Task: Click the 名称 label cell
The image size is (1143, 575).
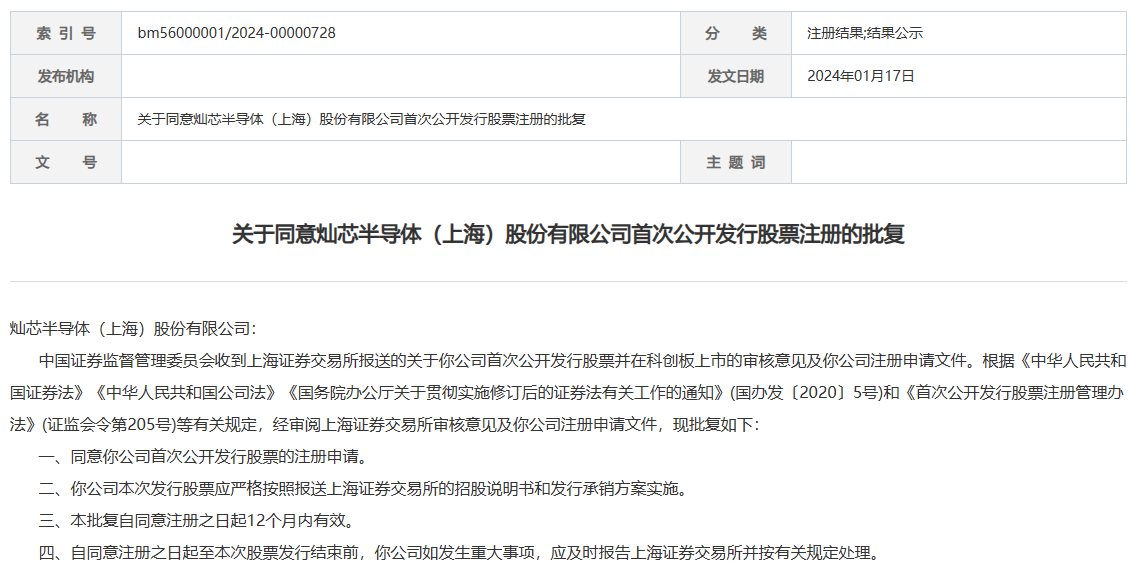Action: click(x=66, y=119)
